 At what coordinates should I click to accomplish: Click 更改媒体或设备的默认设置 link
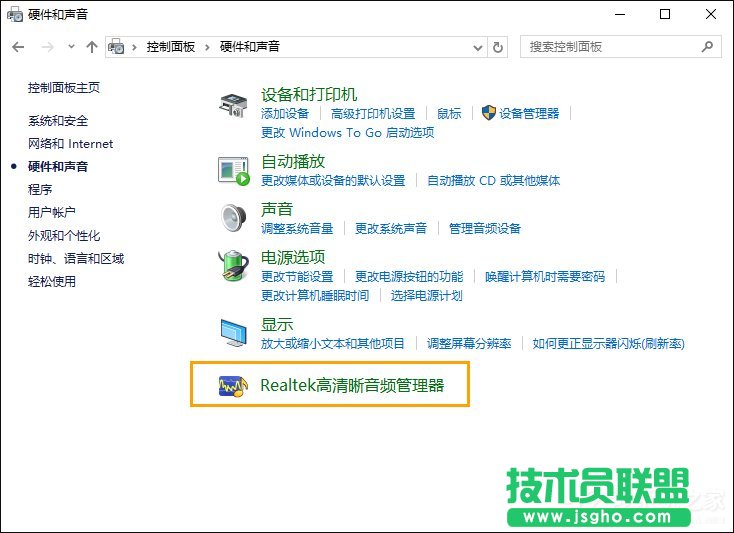point(333,181)
